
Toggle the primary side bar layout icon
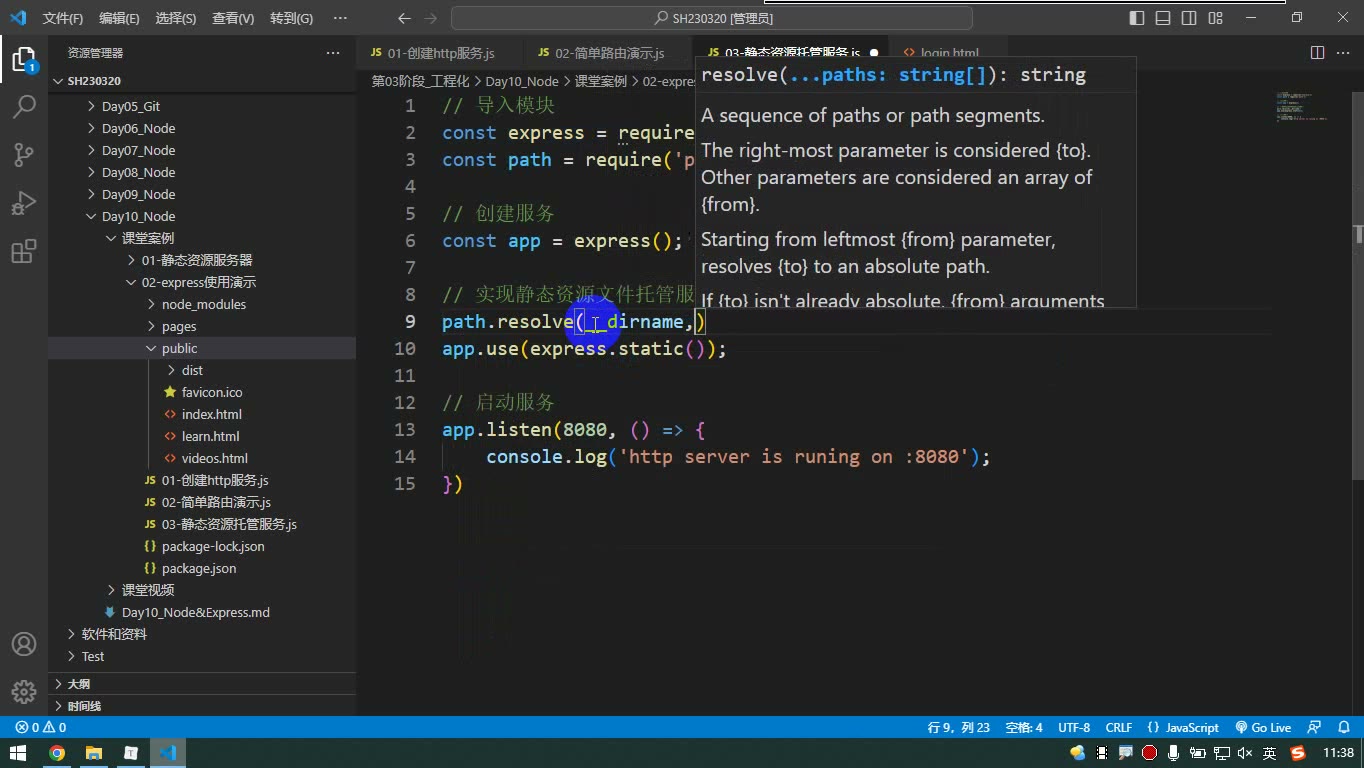point(1137,18)
